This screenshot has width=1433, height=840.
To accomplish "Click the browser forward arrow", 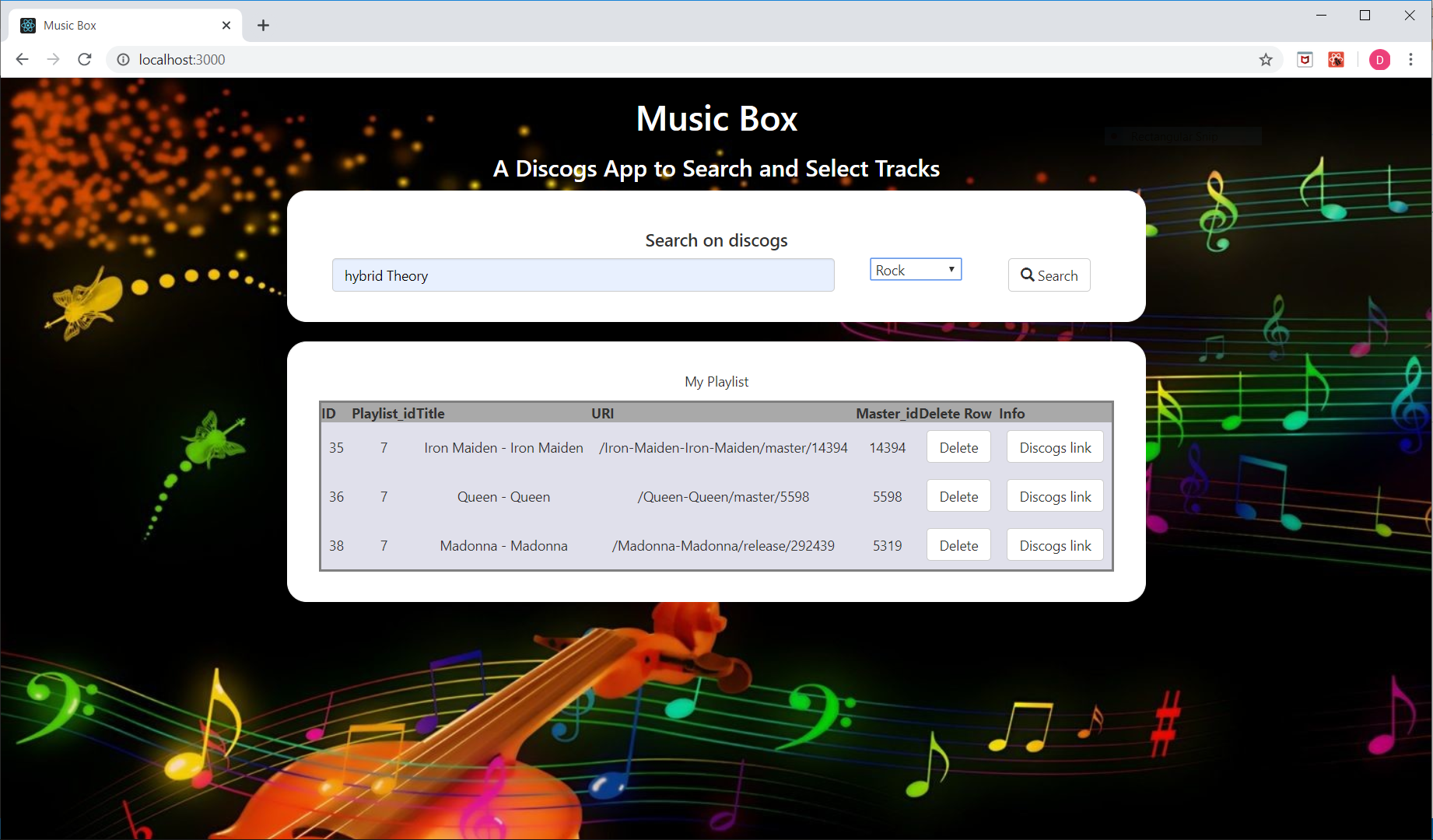I will point(53,59).
